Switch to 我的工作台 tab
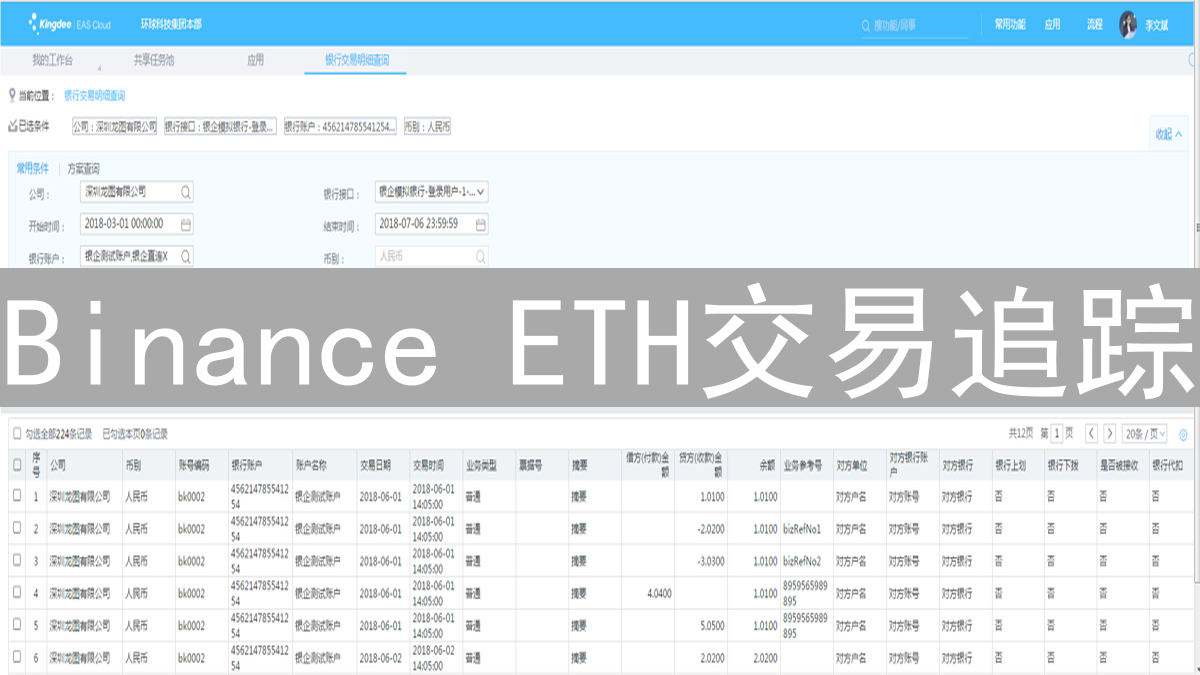Screen dimensions: 1200x675 click(x=52, y=60)
